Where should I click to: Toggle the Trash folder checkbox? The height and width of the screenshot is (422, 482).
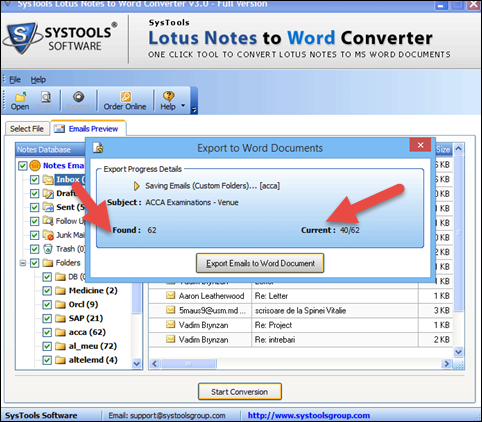(x=34, y=249)
